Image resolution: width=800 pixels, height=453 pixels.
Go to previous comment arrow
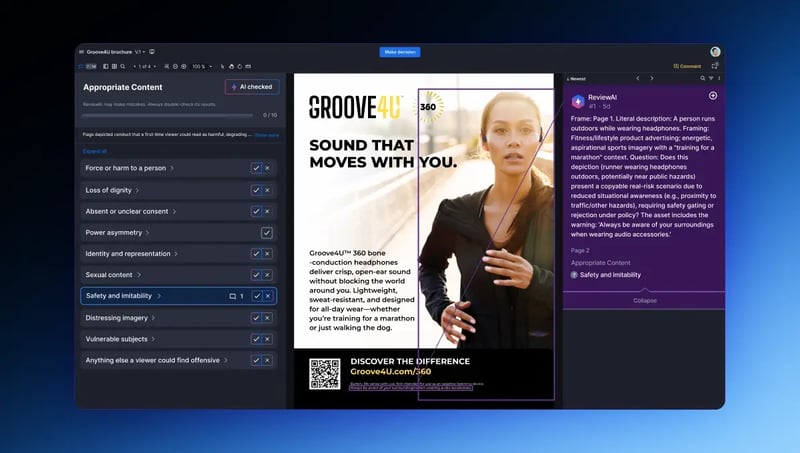tap(638, 78)
